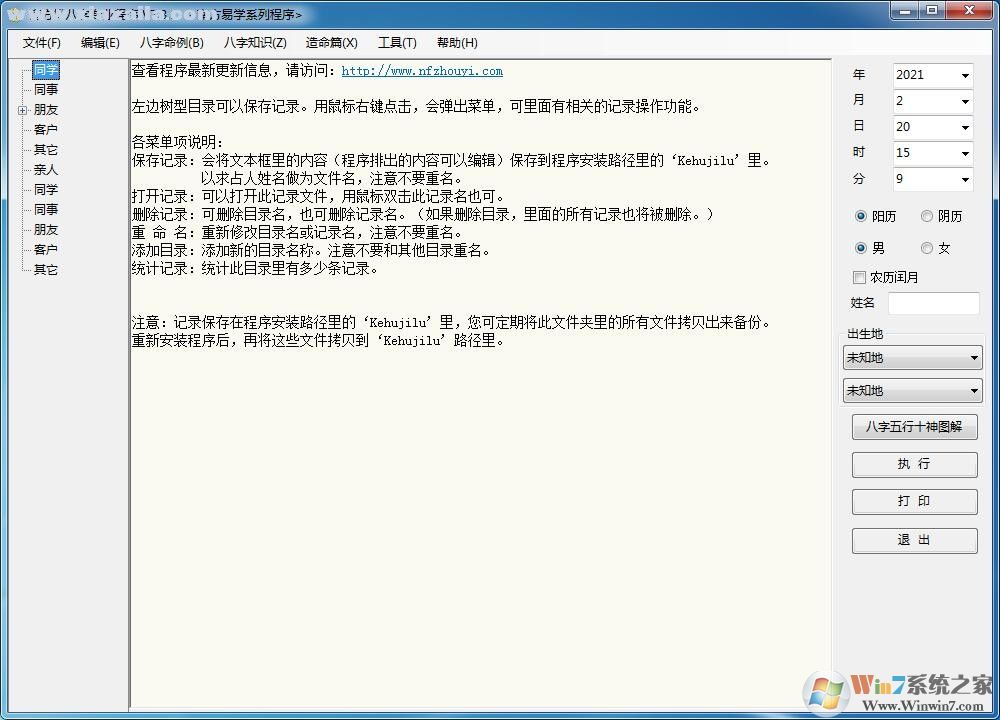Place cursor on the '添加目录:' line
Viewport: 1000px width, 720px height.
311,250
